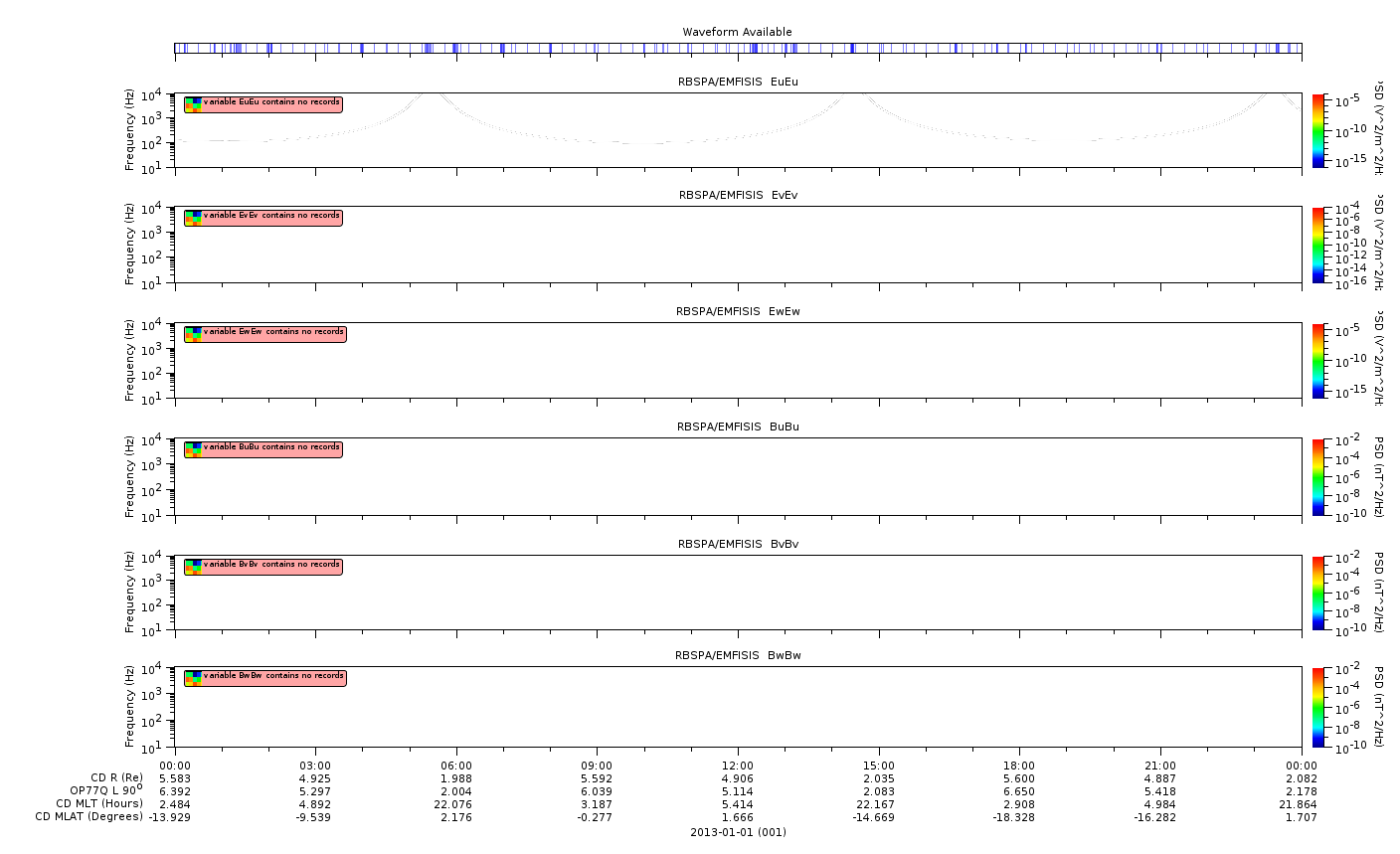1400x854 pixels.
Task: Click "variable EvEv contains no records" message
Action: (263, 217)
